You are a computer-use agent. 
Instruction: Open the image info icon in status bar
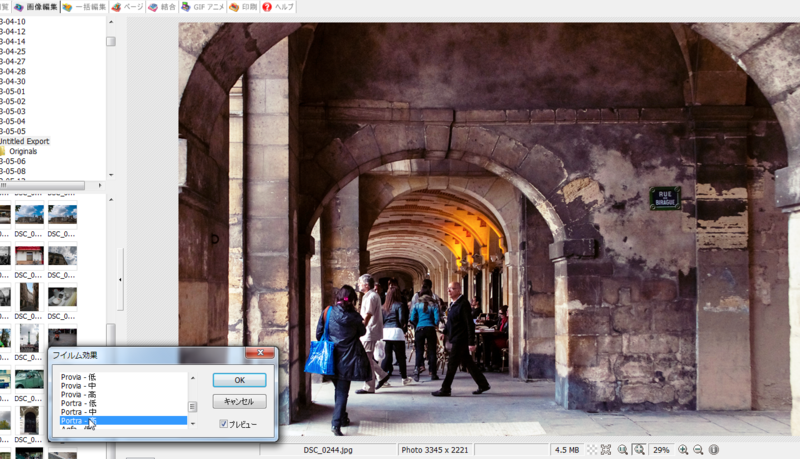pos(714,450)
